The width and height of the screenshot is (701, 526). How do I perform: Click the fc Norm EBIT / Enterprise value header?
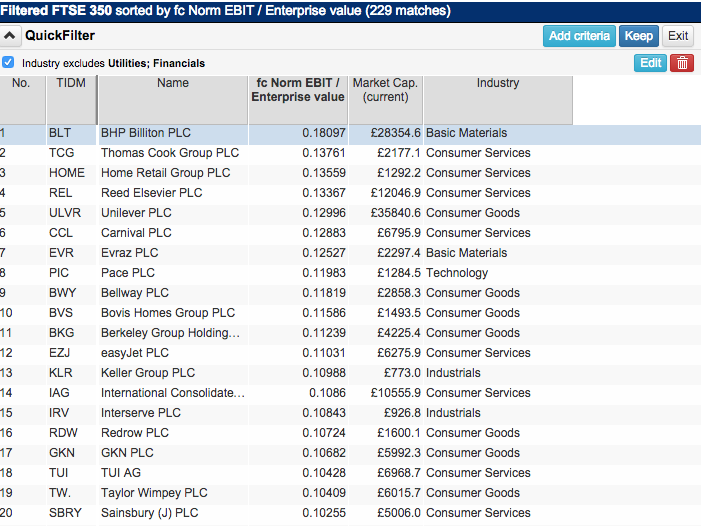[298, 100]
